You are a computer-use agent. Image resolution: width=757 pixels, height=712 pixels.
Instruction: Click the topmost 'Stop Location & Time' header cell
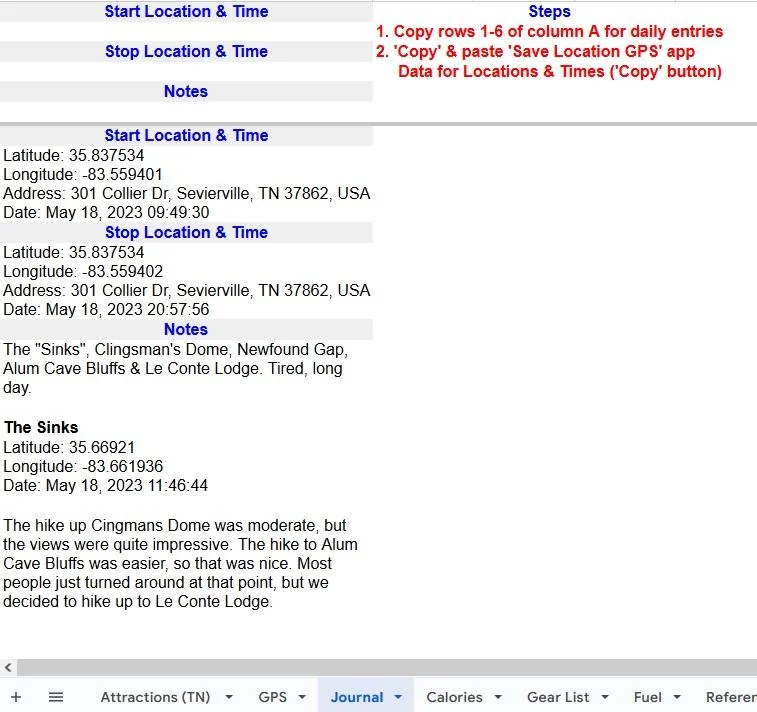(186, 51)
